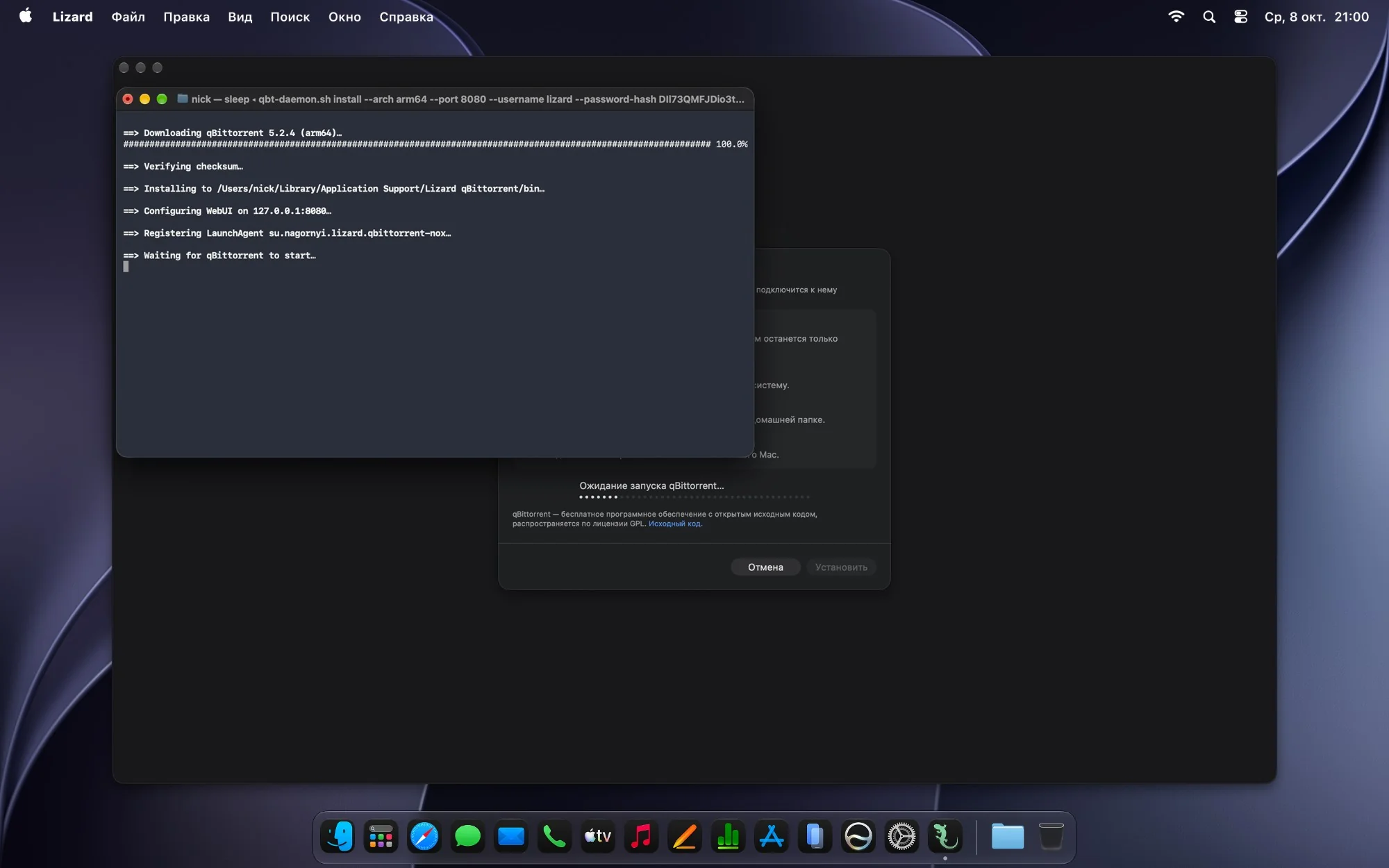Open System Settings from the Dock

tap(901, 836)
